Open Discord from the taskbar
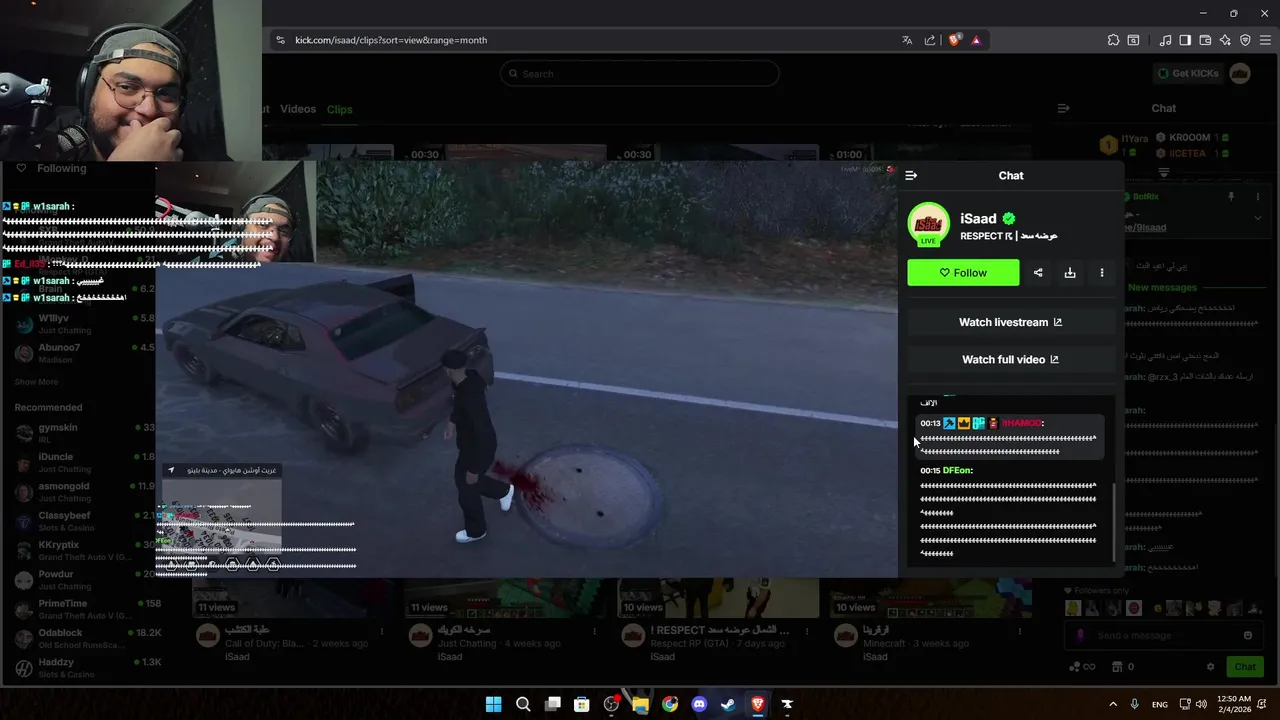This screenshot has width=1280, height=720. click(x=699, y=704)
